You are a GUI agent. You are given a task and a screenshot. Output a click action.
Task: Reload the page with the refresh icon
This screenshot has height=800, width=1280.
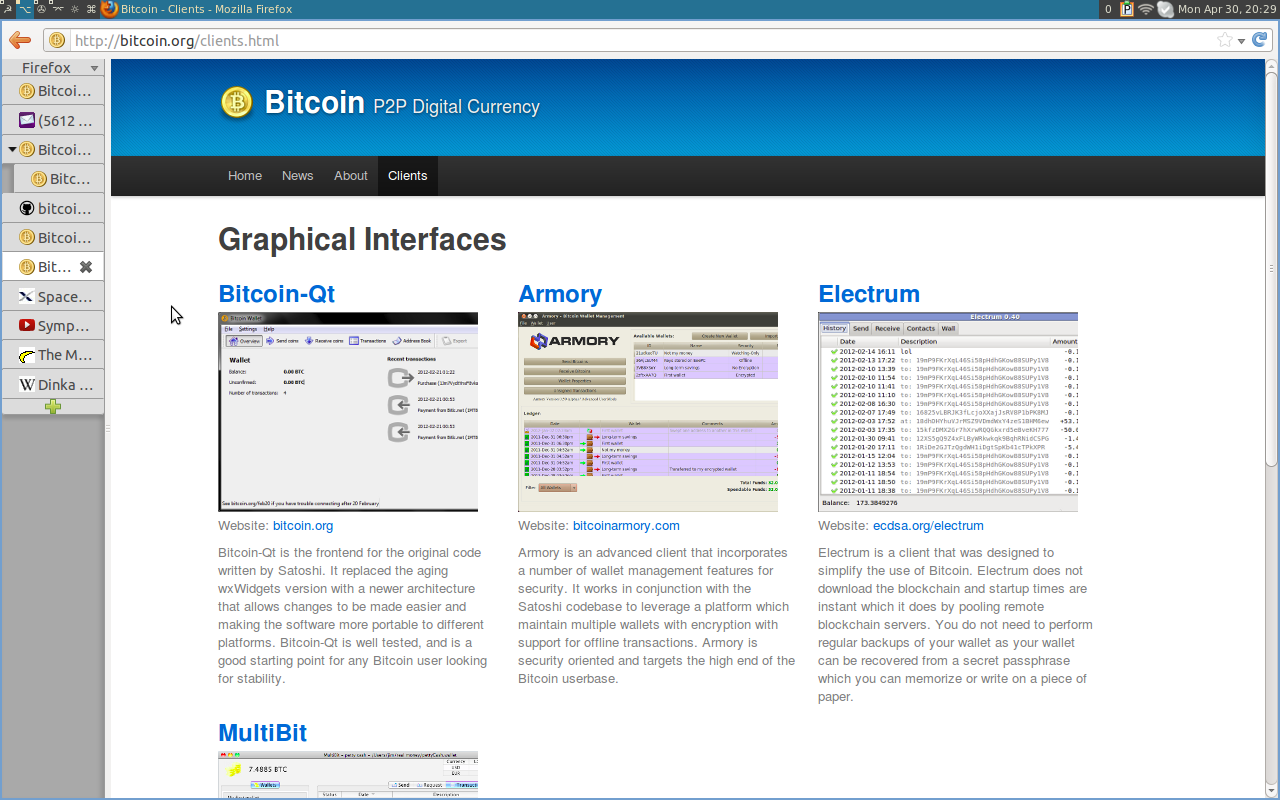coord(1260,40)
